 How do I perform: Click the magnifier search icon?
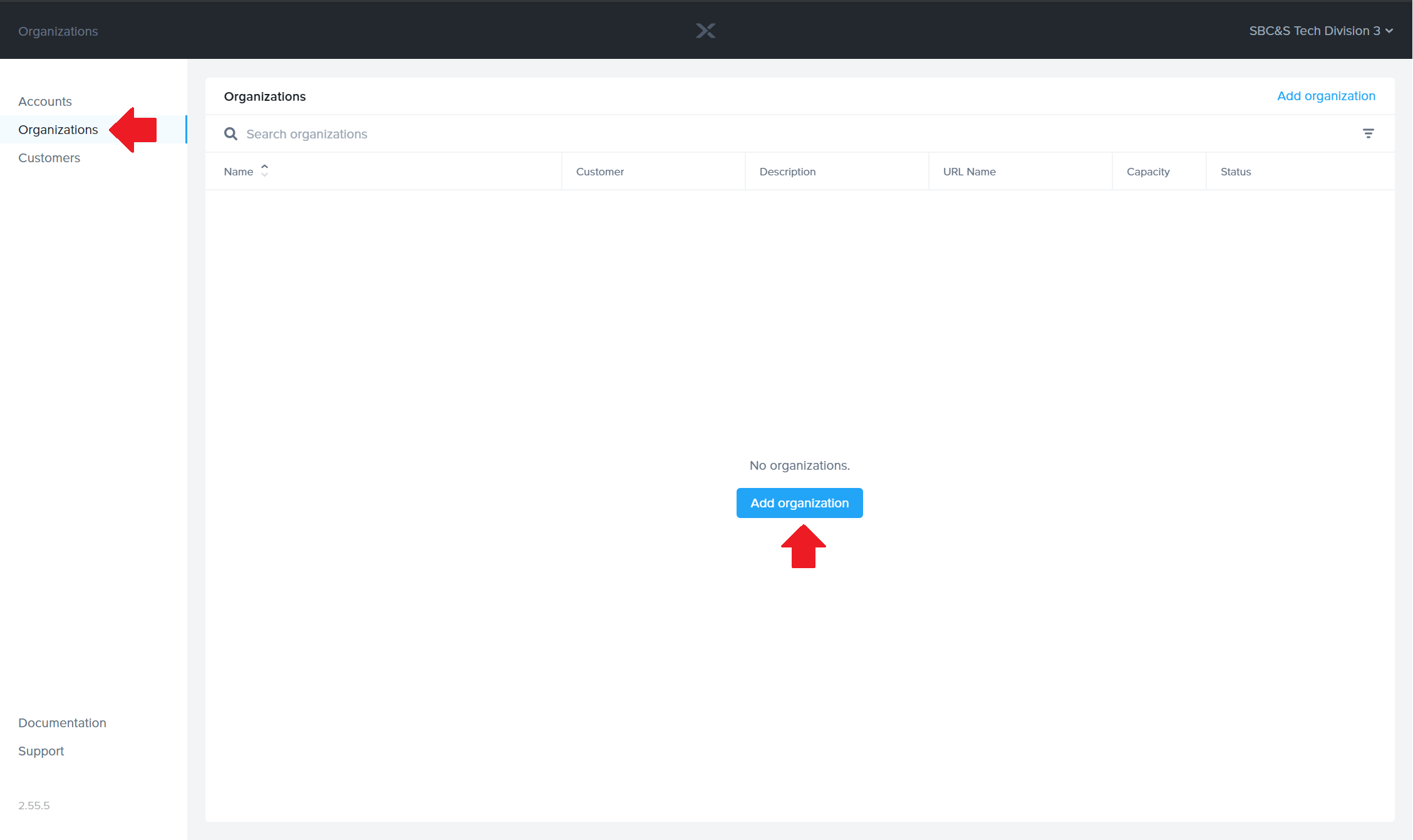[x=230, y=134]
